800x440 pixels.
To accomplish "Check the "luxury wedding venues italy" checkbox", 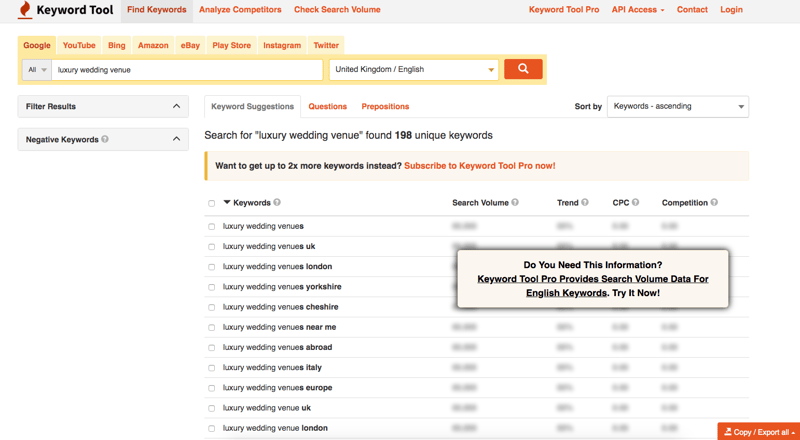I will [x=212, y=368].
